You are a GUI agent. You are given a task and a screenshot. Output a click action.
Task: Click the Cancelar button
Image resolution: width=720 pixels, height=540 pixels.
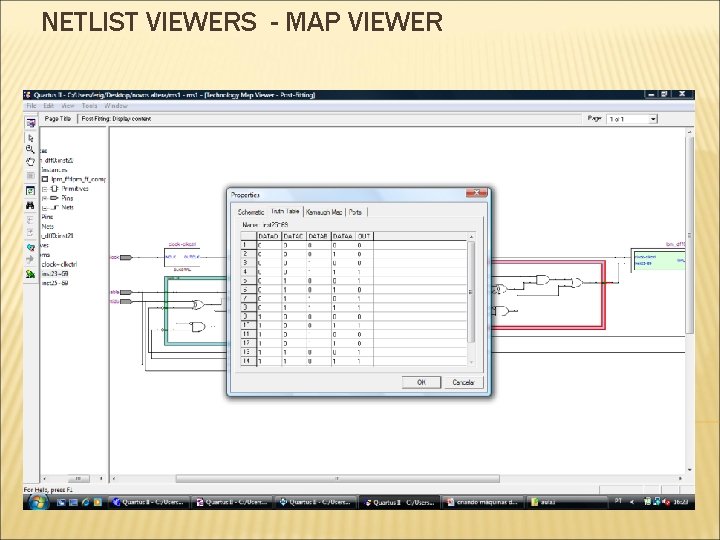(463, 382)
